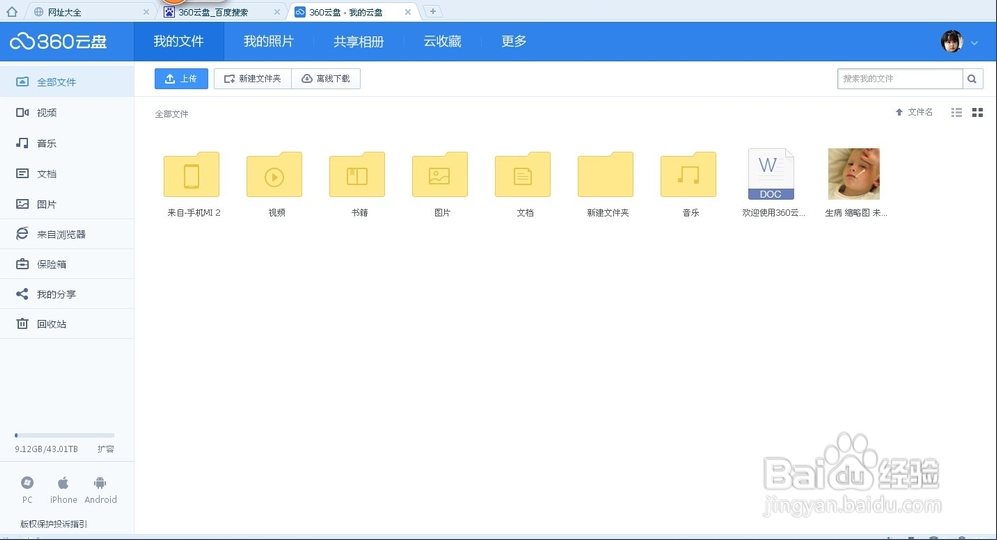Click the 上传 upload button
The width and height of the screenshot is (997, 540).
click(181, 79)
